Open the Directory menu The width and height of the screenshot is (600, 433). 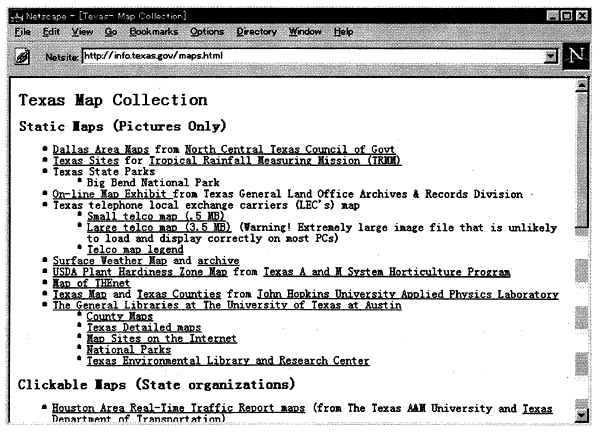256,32
